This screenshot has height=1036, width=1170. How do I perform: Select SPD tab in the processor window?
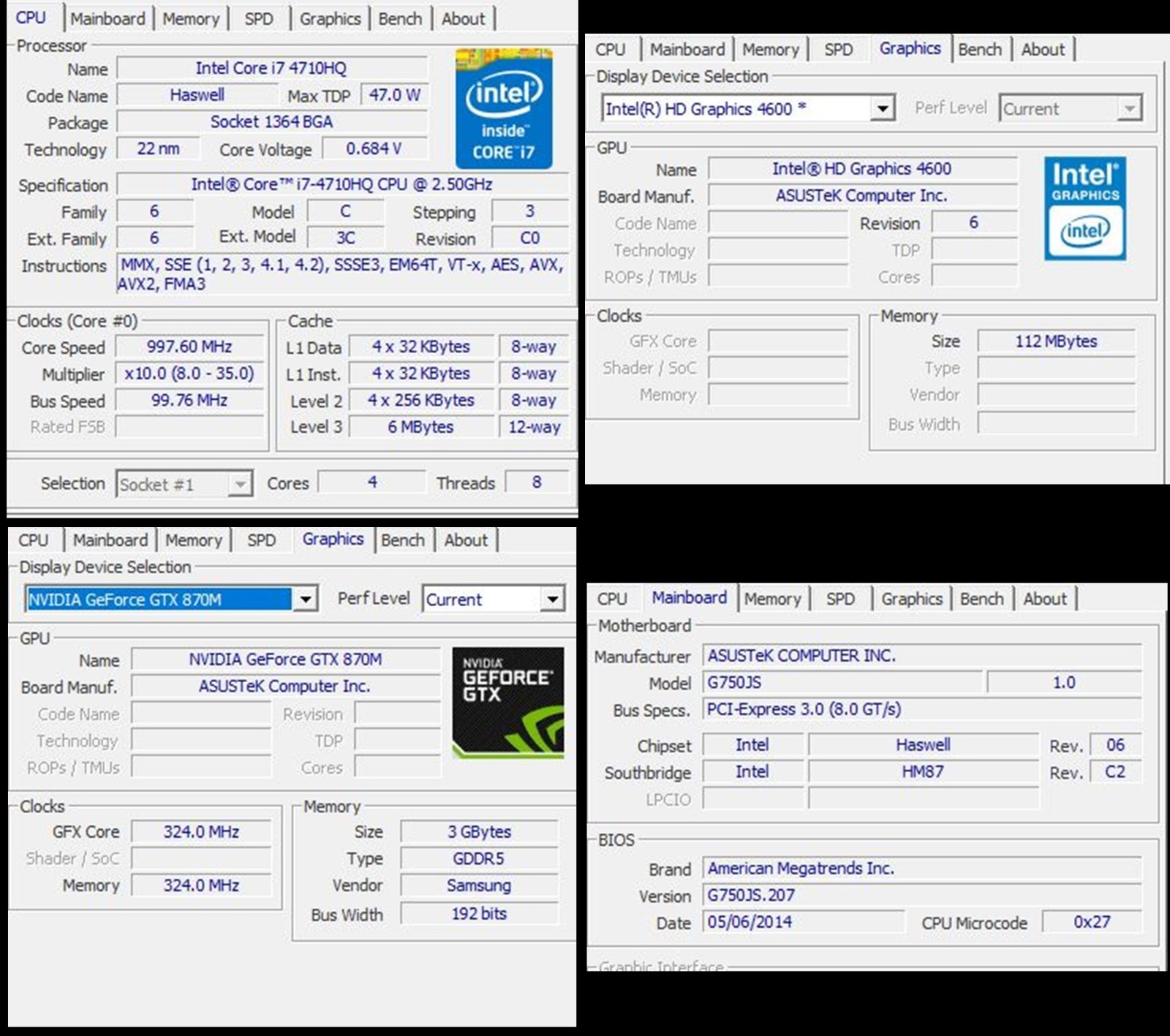click(x=259, y=19)
